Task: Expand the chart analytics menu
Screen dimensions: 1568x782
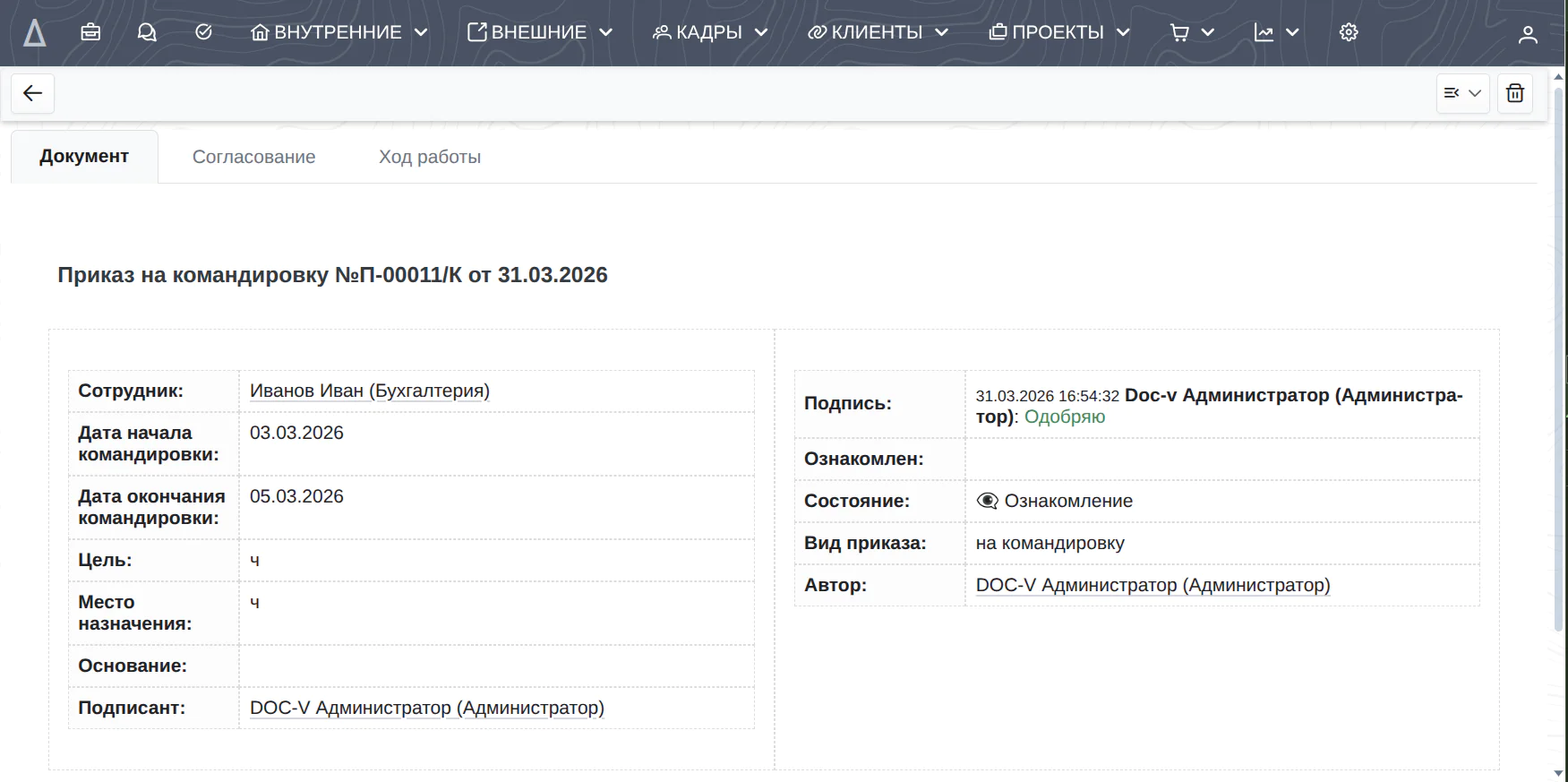Action: tap(1276, 32)
